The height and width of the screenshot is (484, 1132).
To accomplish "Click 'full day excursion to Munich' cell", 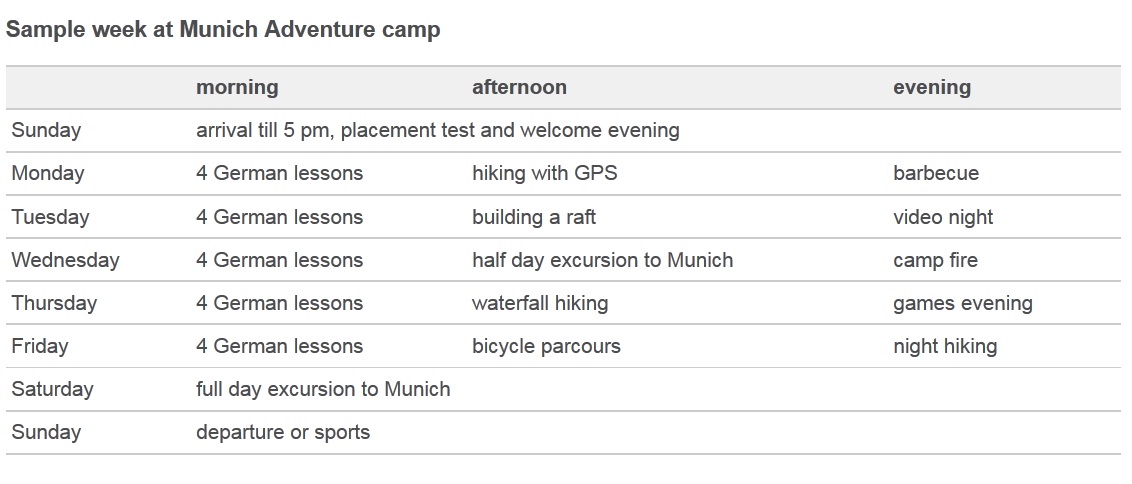I will coord(323,389).
